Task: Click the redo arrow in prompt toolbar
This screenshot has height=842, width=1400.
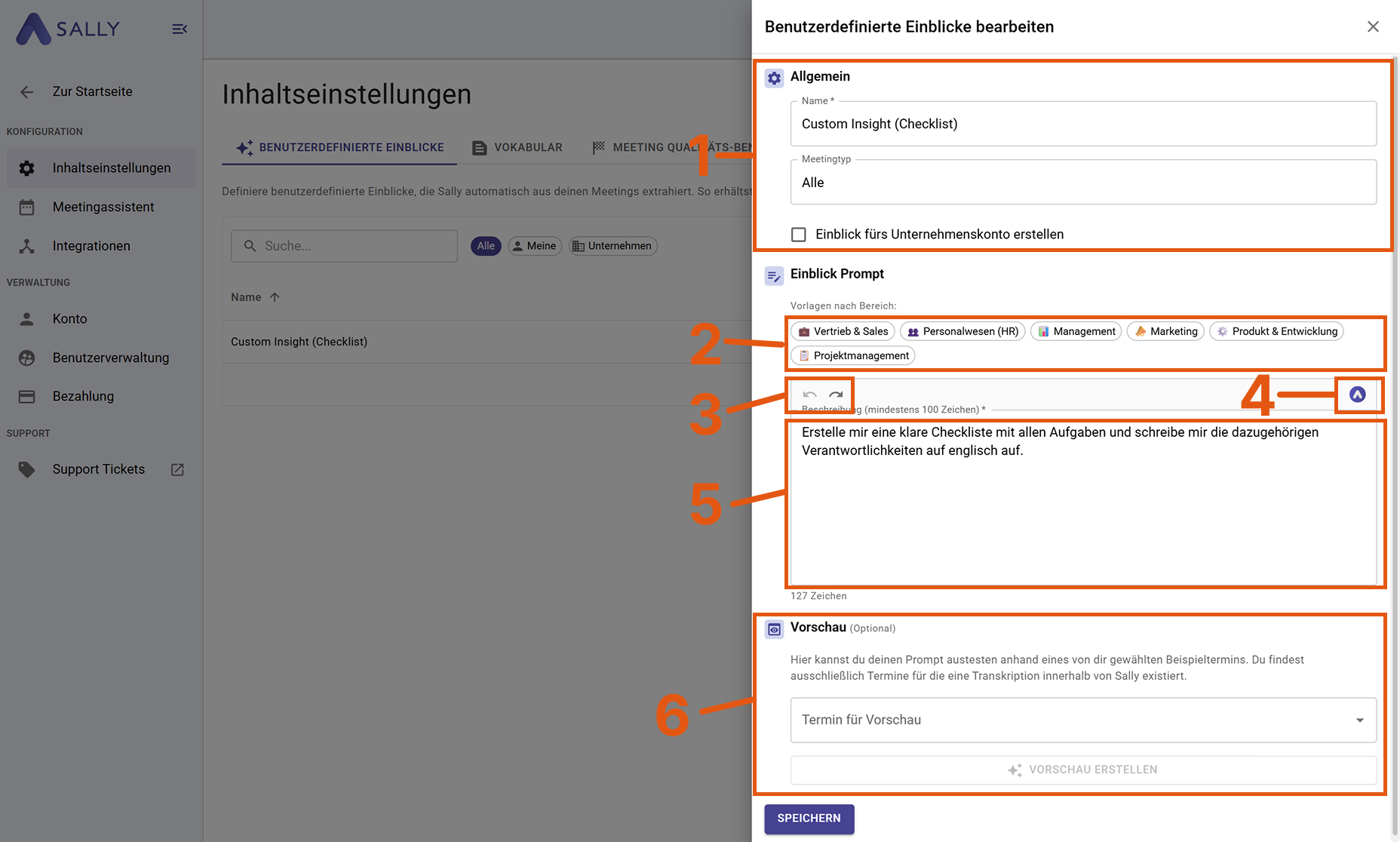Action: [836, 395]
